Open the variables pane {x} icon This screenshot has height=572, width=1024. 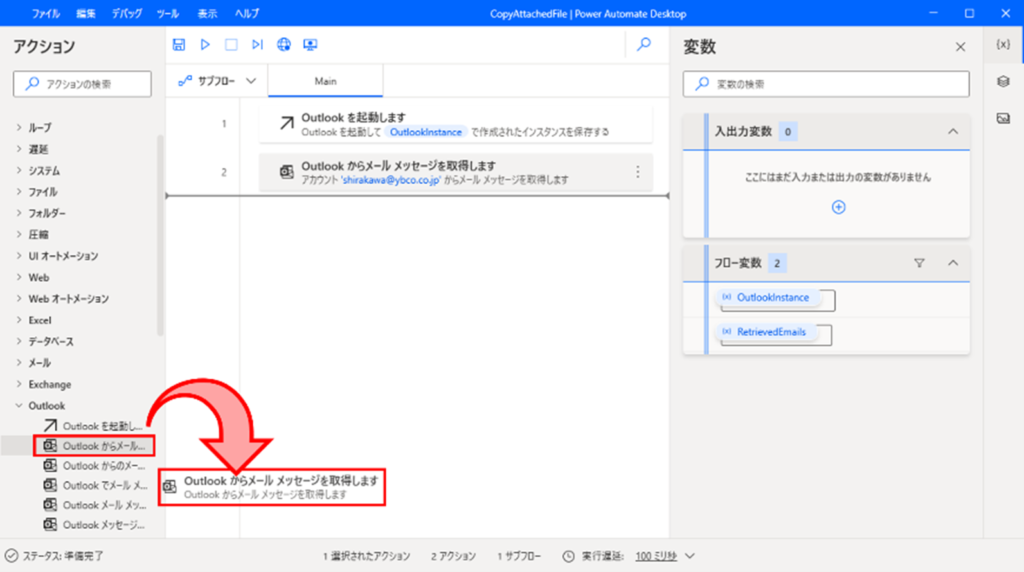point(1003,44)
